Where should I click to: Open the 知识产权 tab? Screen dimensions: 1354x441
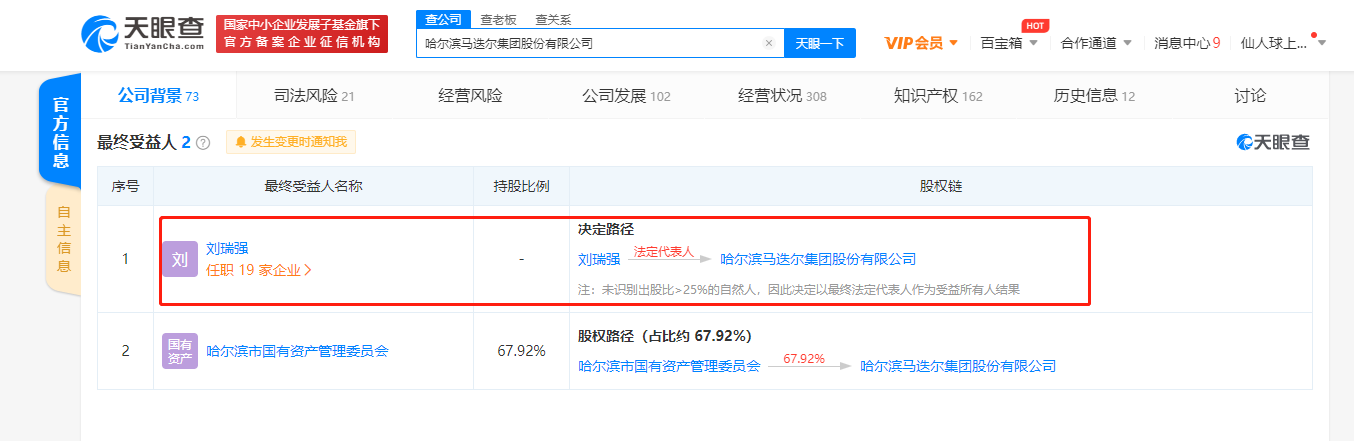point(938,96)
